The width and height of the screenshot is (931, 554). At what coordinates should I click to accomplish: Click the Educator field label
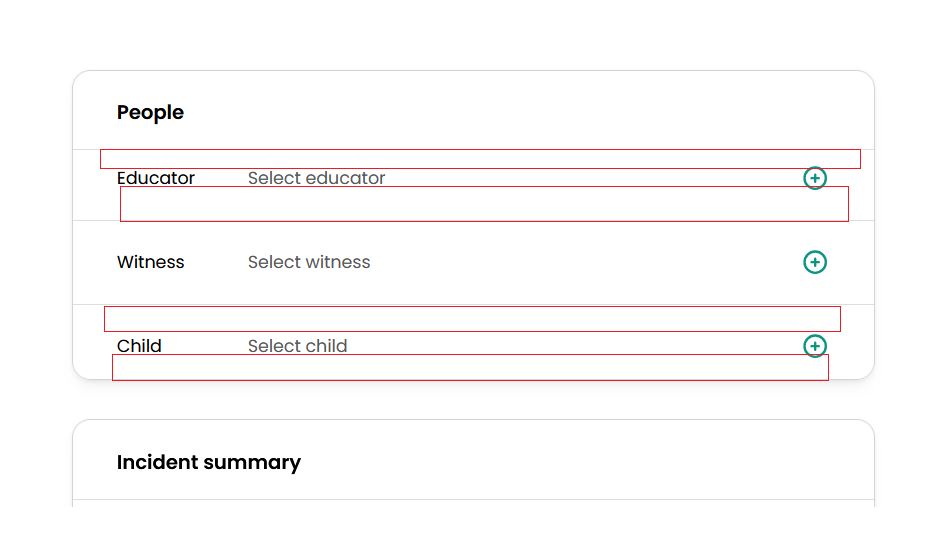(x=156, y=178)
